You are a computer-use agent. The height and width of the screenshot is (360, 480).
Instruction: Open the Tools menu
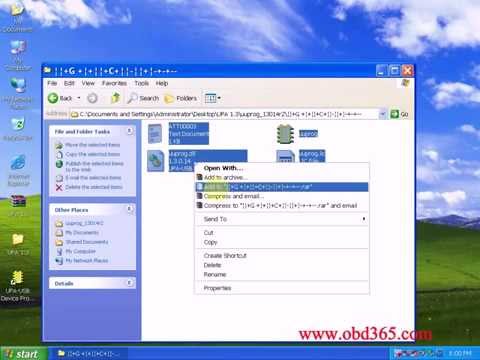[141, 83]
